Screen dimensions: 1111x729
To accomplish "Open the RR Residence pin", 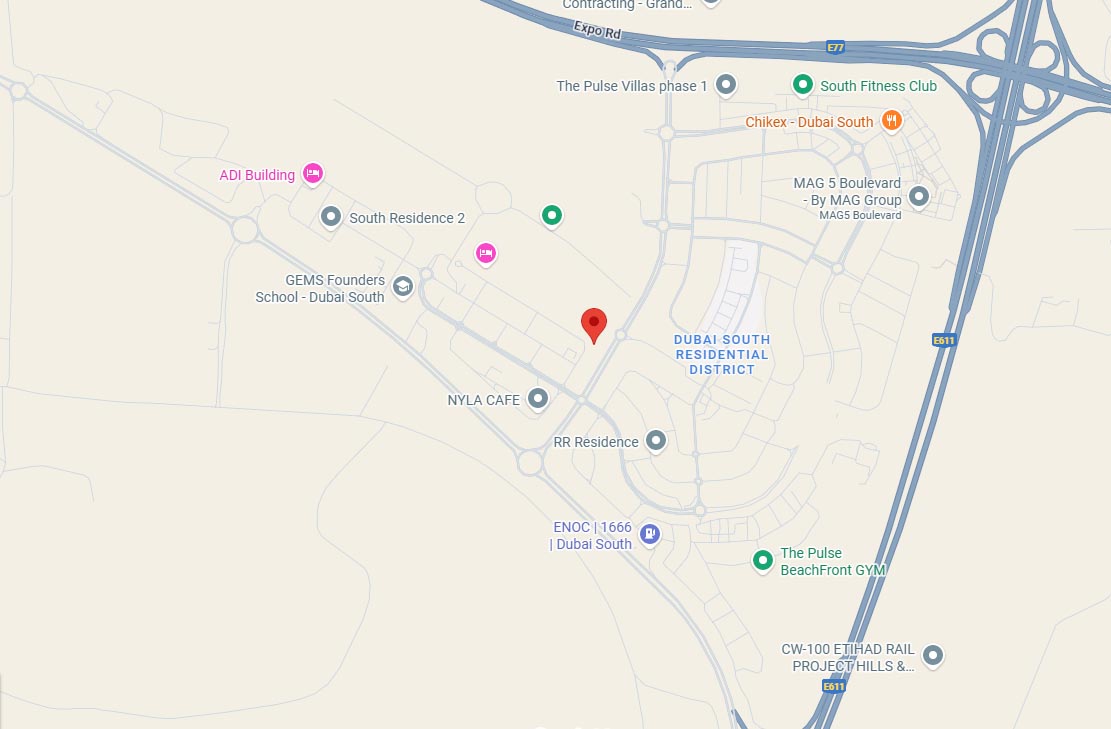I will [x=656, y=441].
